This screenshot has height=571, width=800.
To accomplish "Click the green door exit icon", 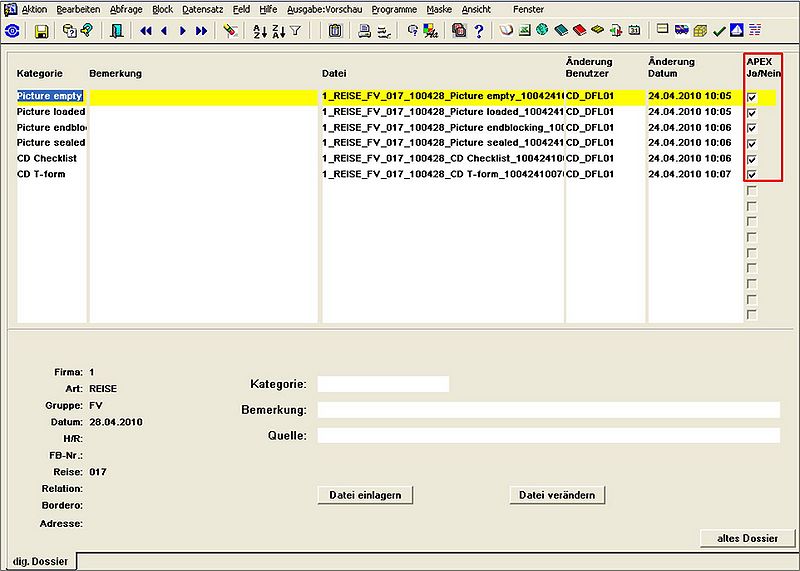I will pyautogui.click(x=117, y=31).
